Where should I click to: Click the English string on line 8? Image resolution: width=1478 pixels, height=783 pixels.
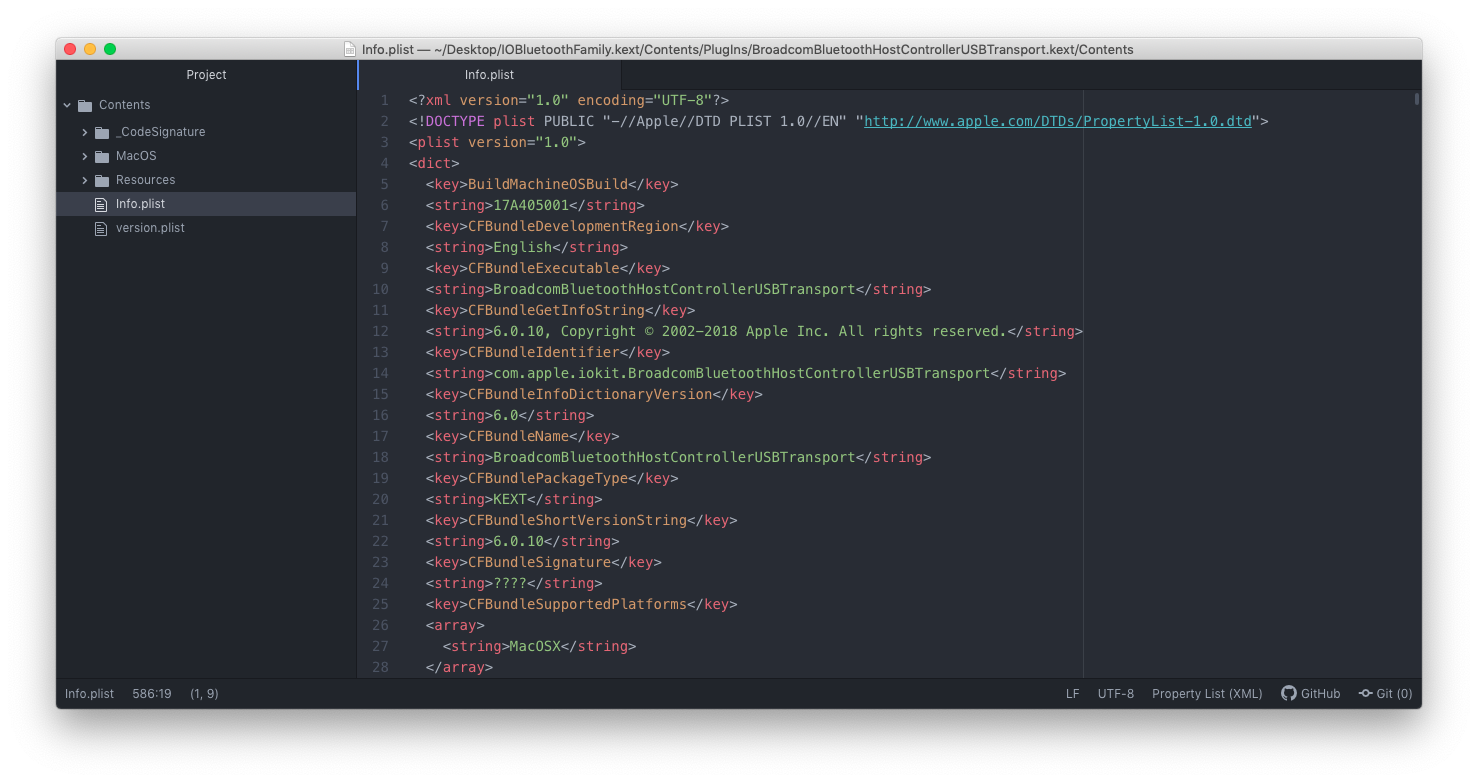(523, 247)
